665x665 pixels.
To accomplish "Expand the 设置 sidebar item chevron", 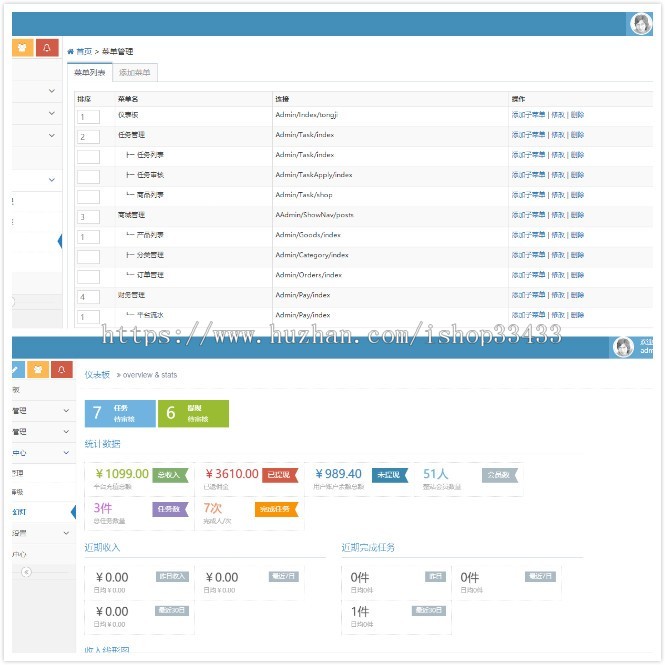I will tap(66, 533).
